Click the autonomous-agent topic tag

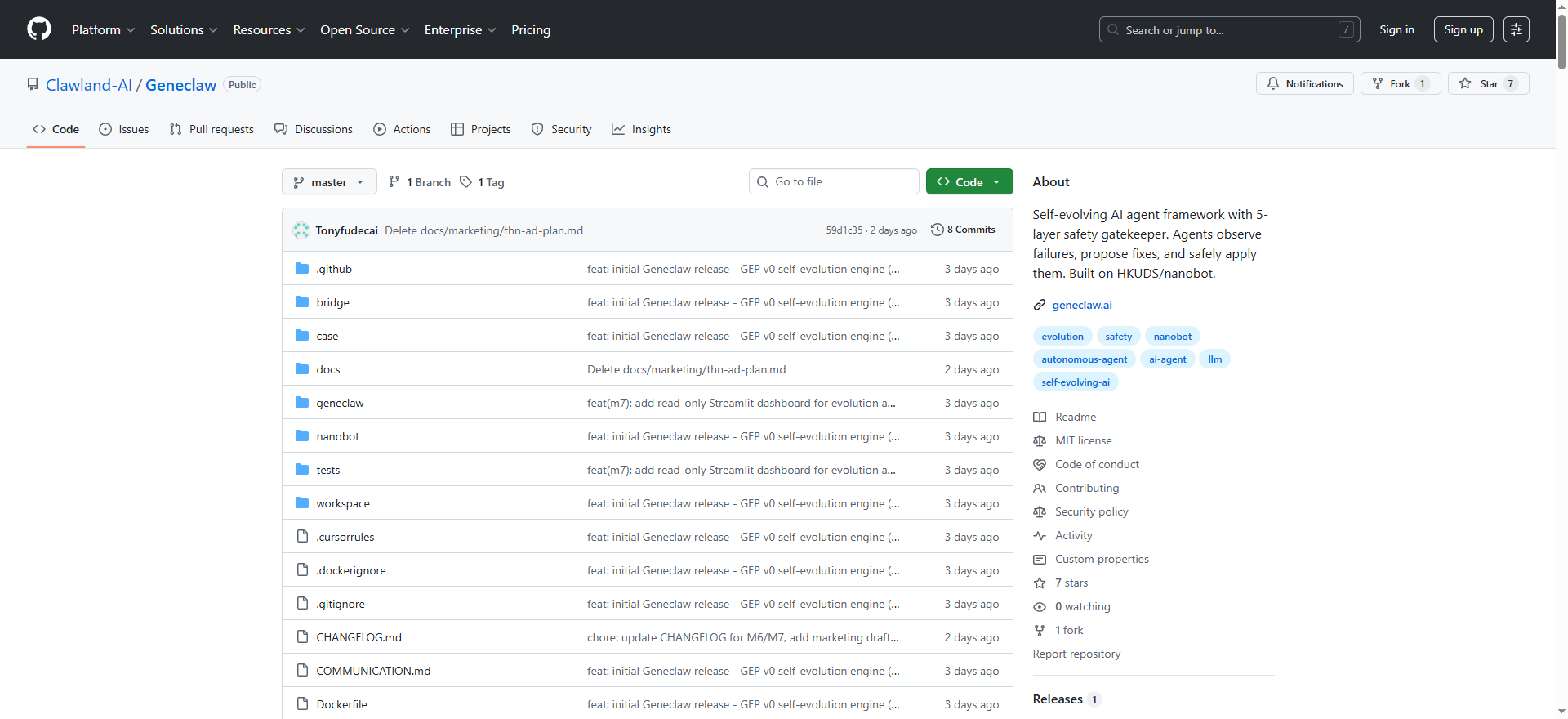click(1084, 359)
